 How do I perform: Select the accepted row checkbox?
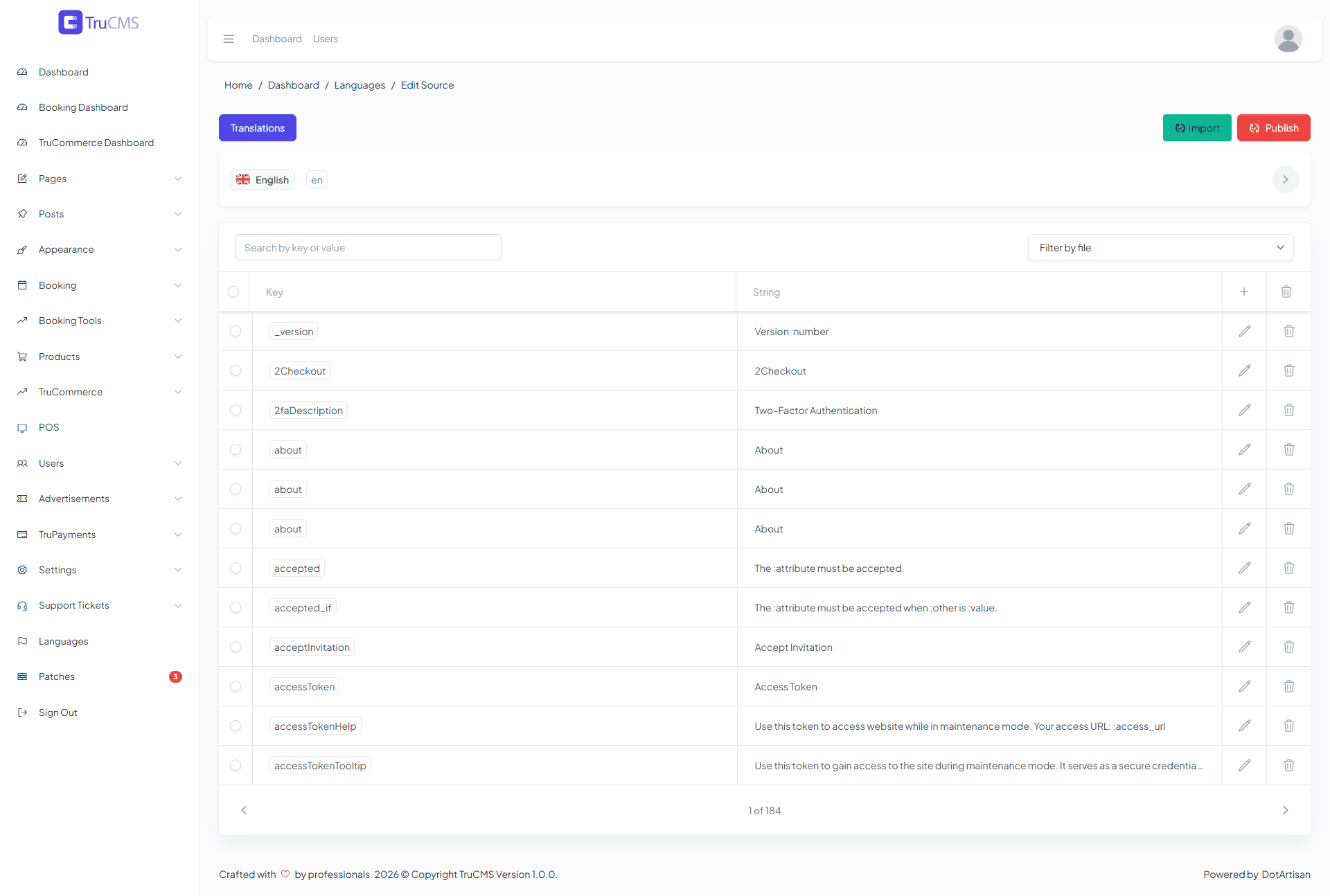[236, 568]
